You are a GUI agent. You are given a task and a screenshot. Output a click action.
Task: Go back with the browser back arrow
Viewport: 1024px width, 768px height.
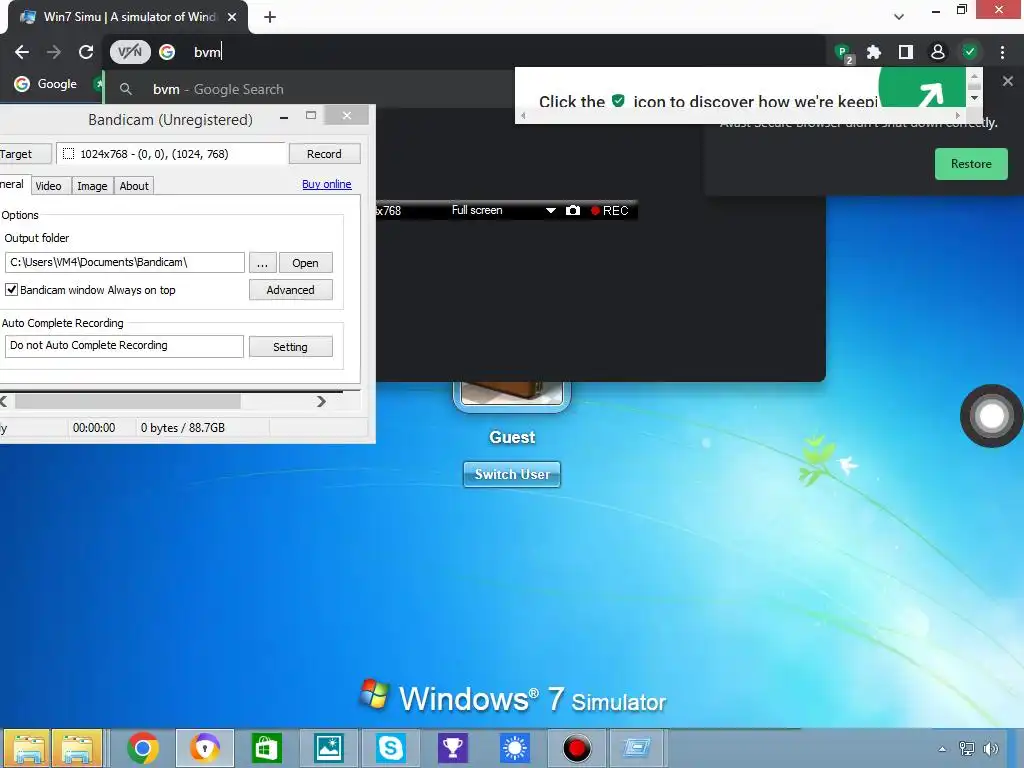click(22, 52)
